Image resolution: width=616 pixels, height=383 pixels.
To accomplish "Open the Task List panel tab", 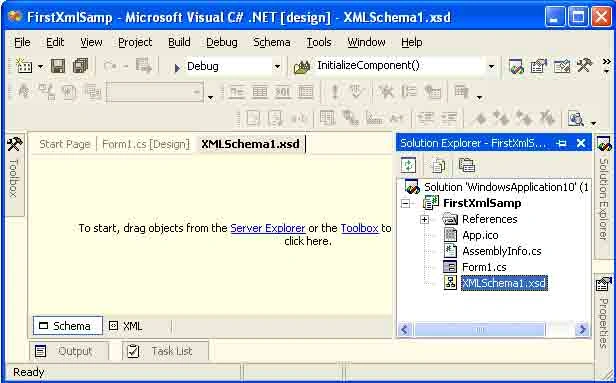I will pyautogui.click(x=165, y=351).
